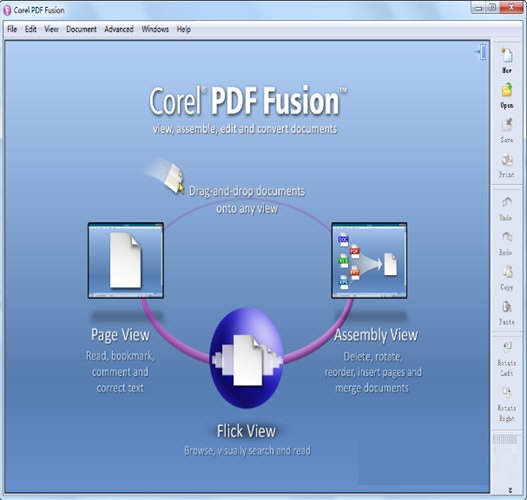Click the Rotate Right icon
The height and width of the screenshot is (500, 527).
click(x=507, y=391)
